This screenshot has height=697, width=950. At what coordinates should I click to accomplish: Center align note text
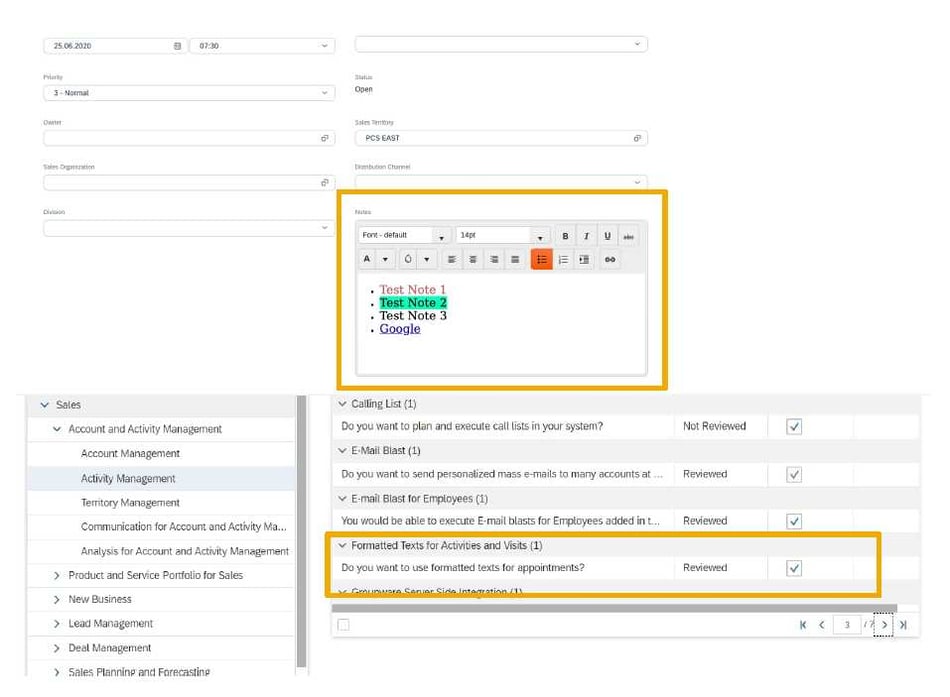click(473, 259)
